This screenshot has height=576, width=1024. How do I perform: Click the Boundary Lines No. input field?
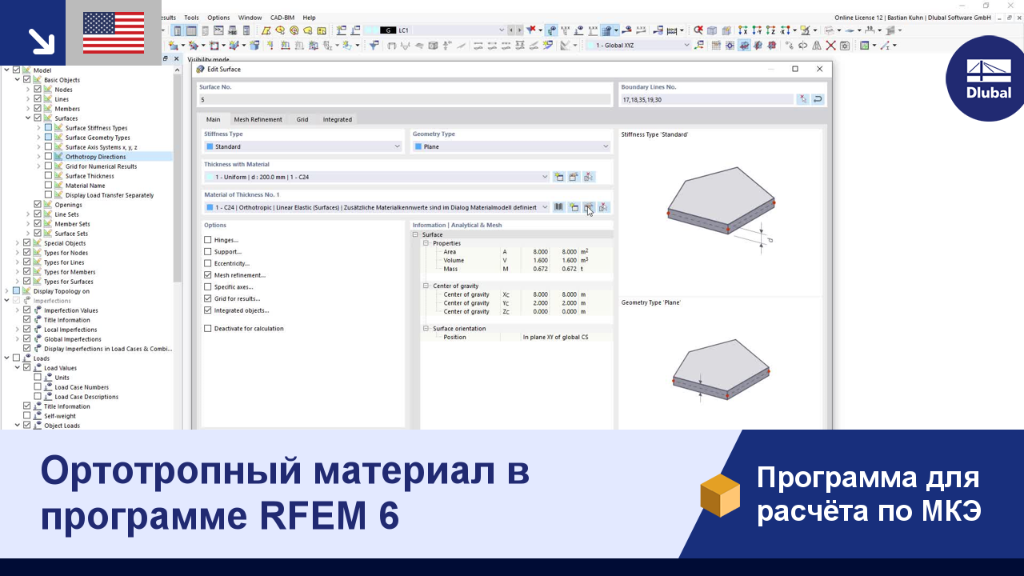coord(707,99)
